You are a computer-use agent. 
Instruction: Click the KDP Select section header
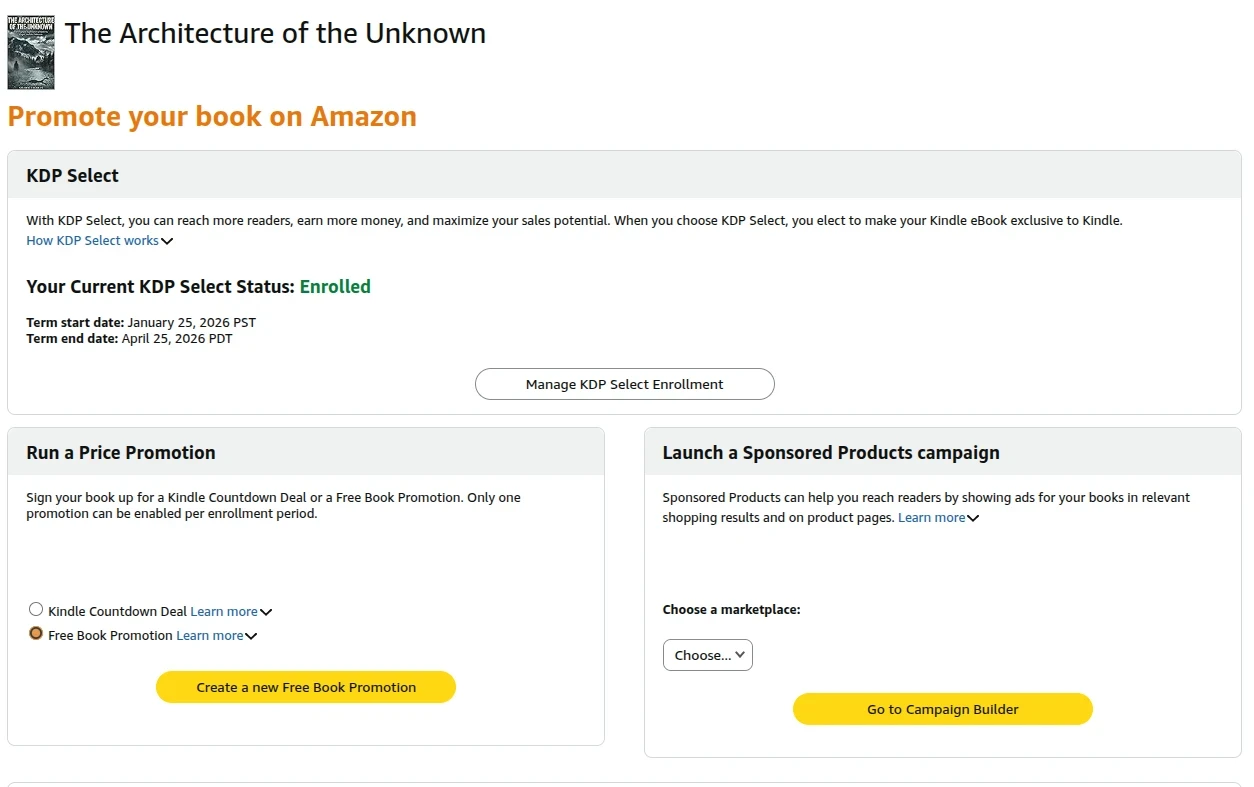72,176
